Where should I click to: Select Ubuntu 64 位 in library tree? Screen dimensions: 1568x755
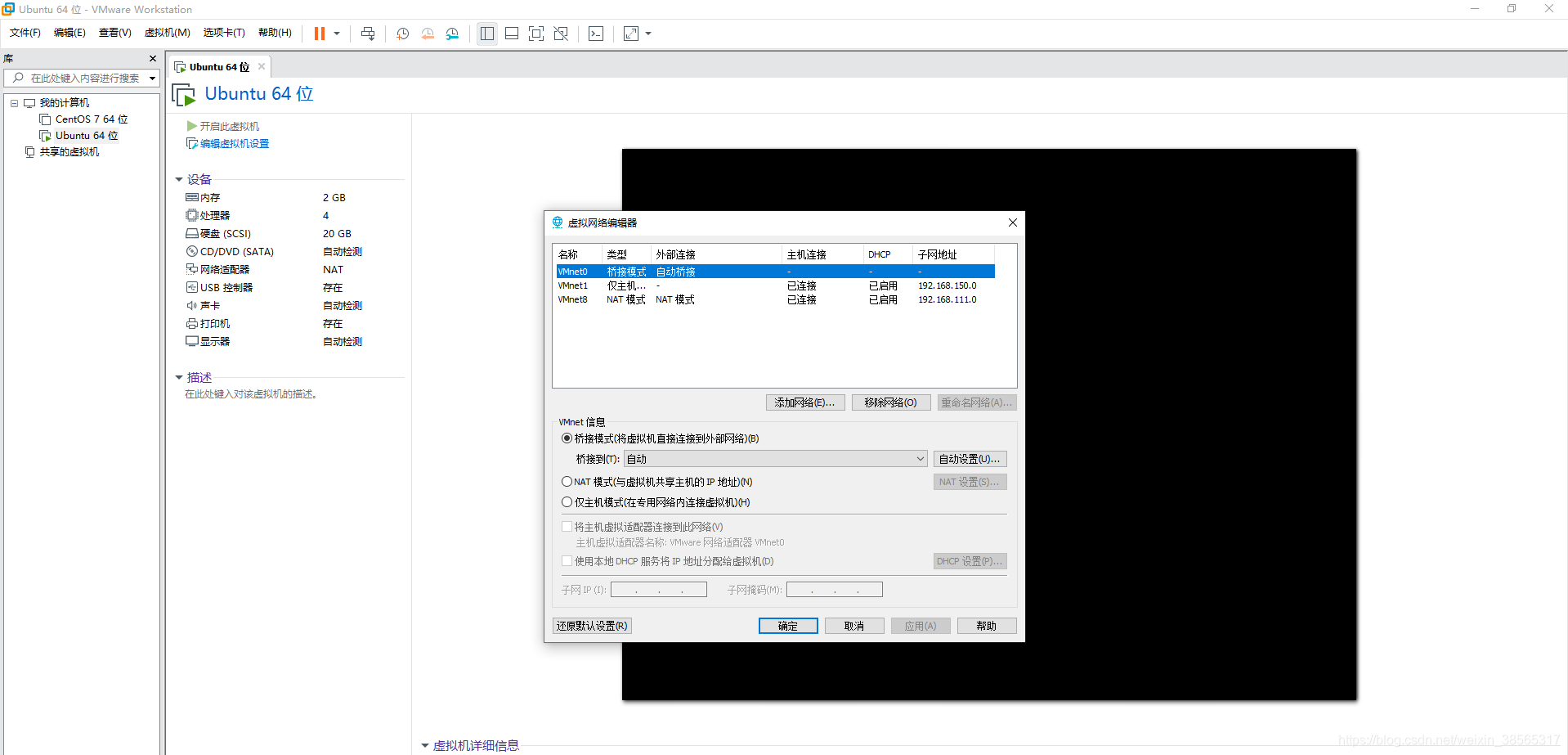[87, 136]
